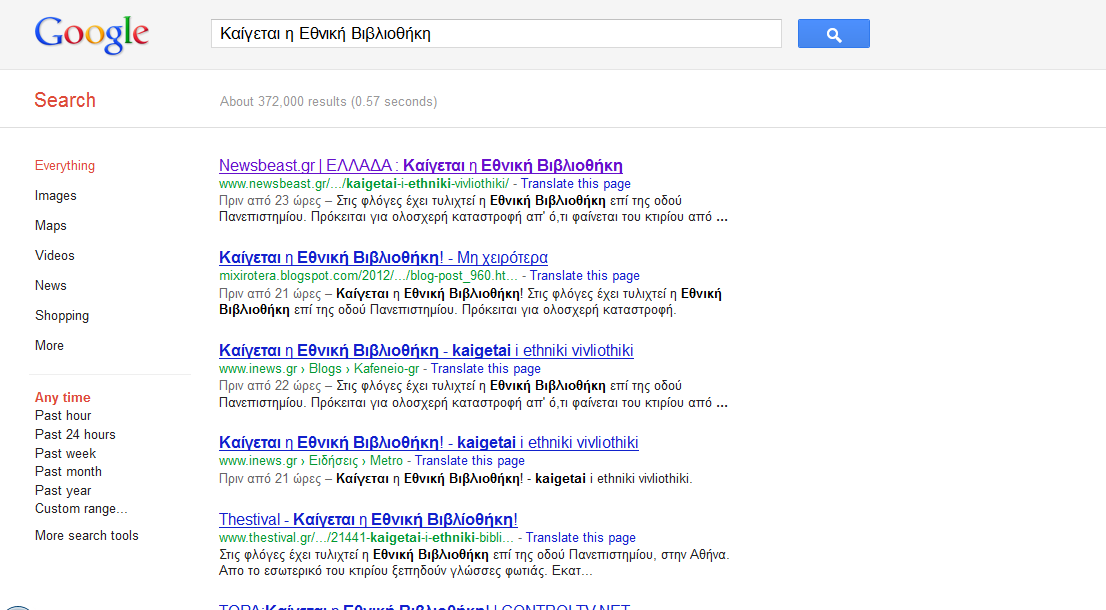The image size is (1106, 610).
Task: Switch to Videos results
Action: [x=54, y=255]
